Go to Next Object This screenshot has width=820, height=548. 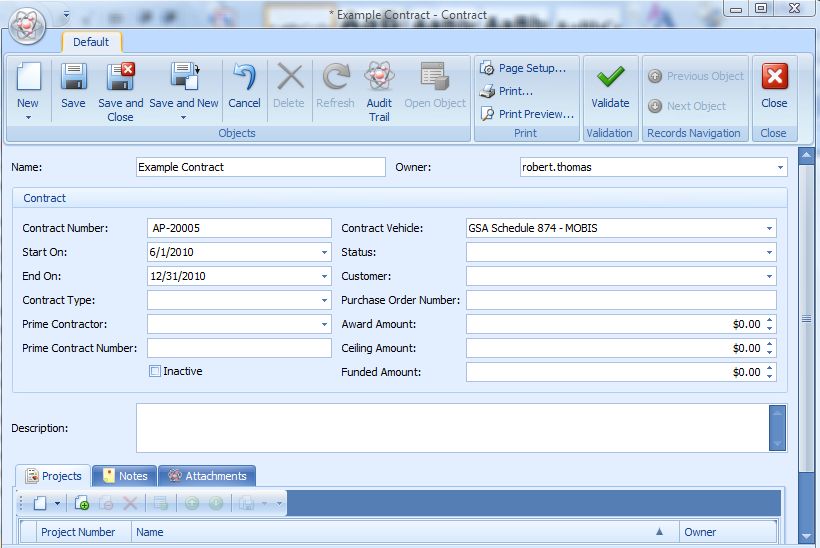tap(687, 106)
